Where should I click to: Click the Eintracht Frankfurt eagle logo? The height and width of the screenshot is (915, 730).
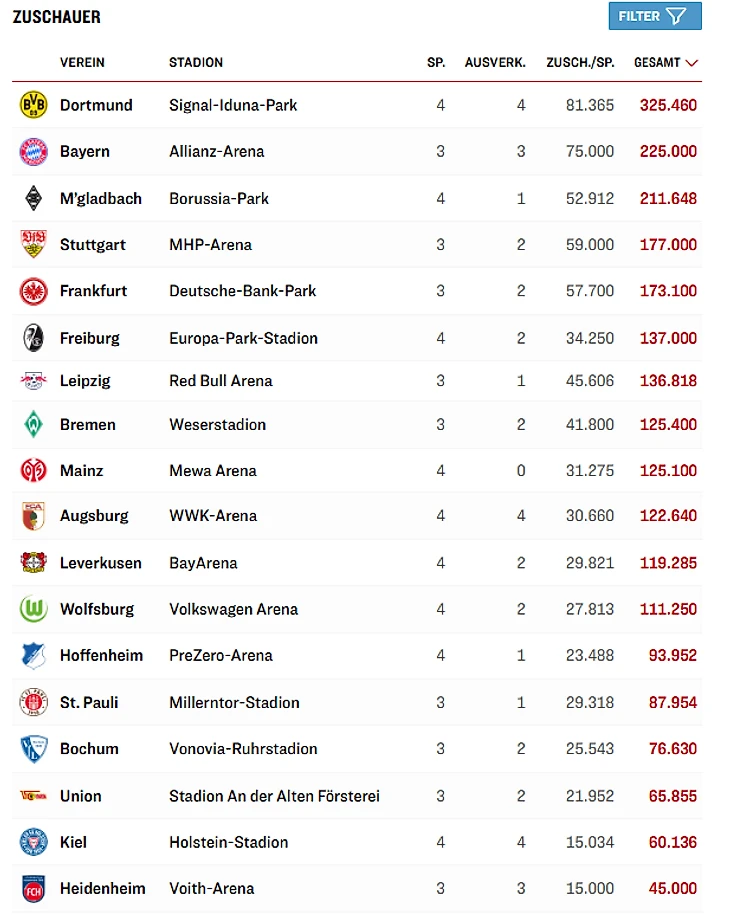click(33, 291)
